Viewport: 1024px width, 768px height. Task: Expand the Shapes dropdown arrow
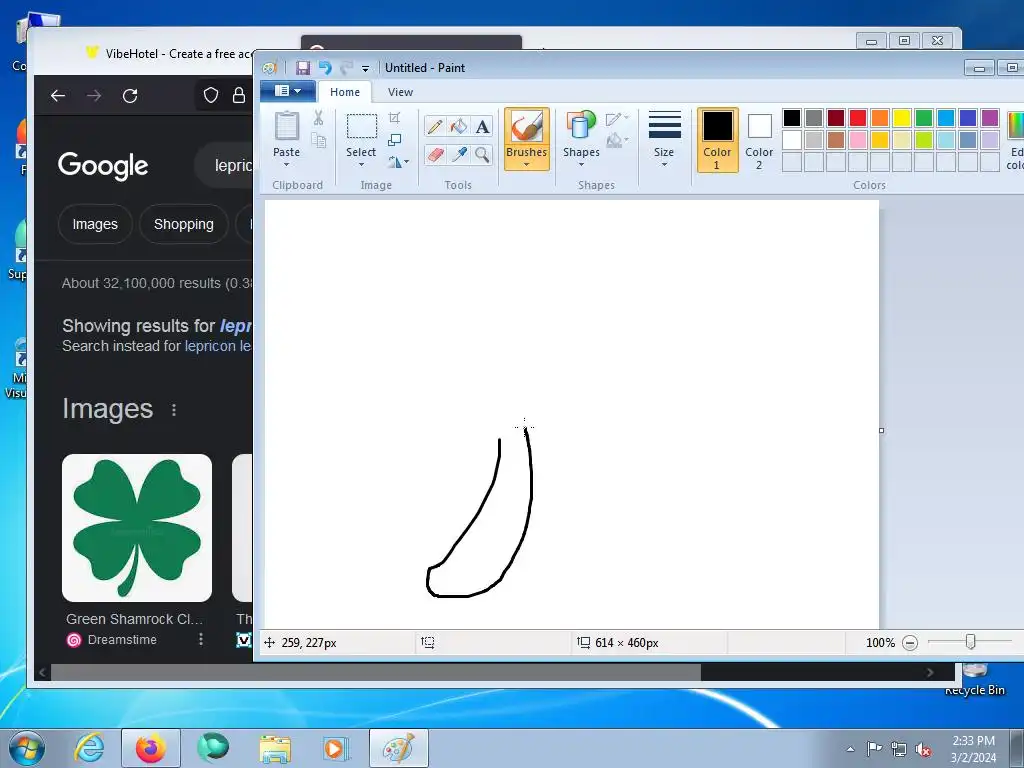tap(581, 165)
